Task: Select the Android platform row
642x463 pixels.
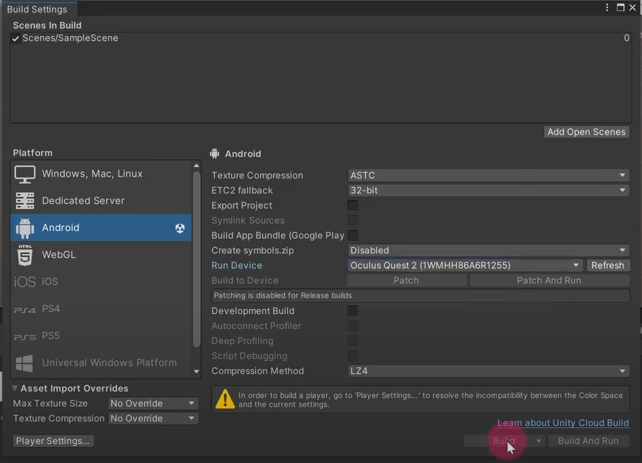Action: tap(101, 228)
